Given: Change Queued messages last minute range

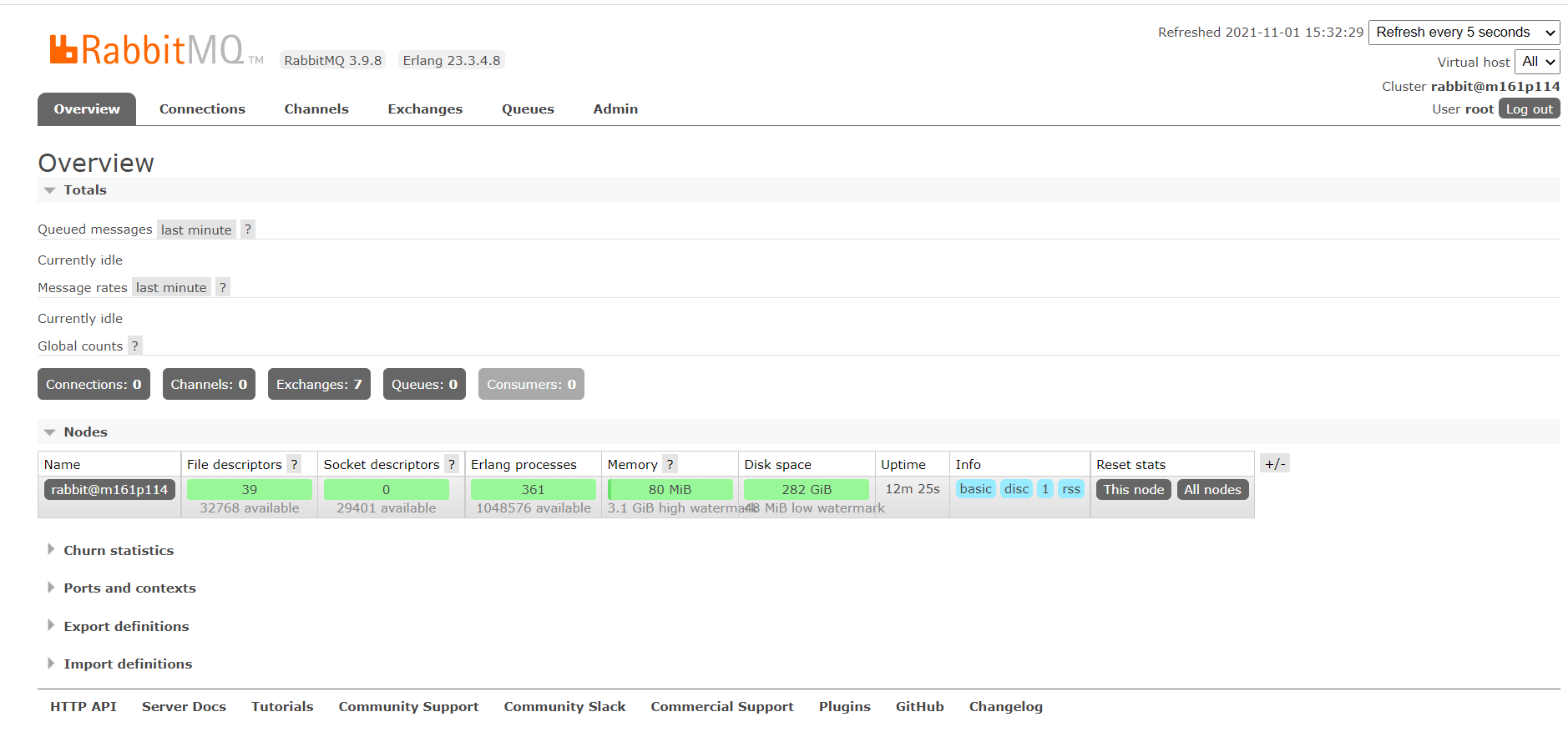Looking at the screenshot, I should 196,230.
